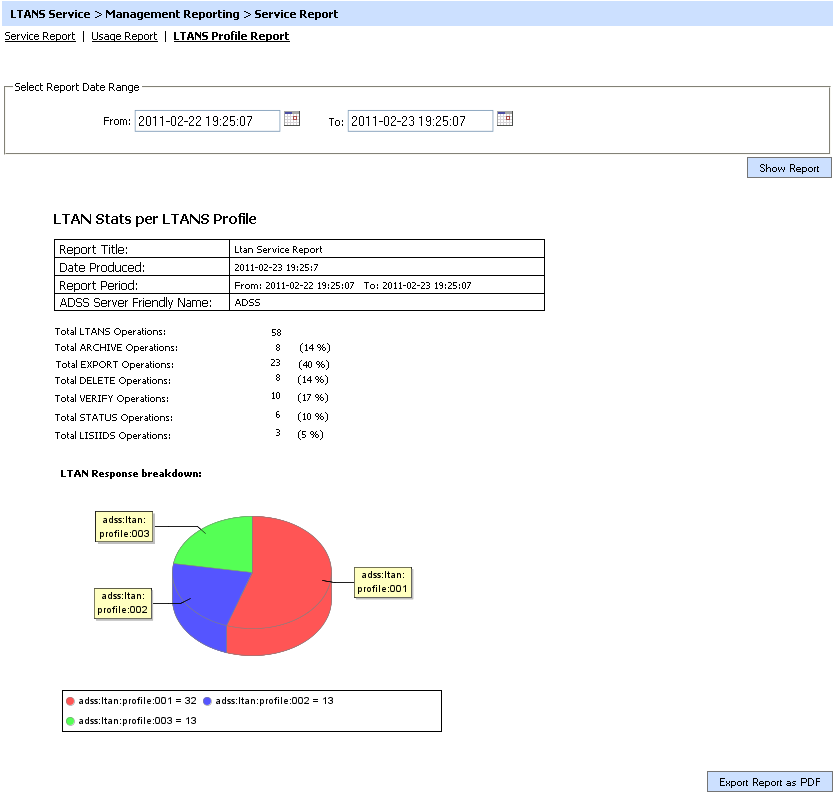Screen dimensions: 836x802
Task: Focus the From date input field
Action: (207, 121)
